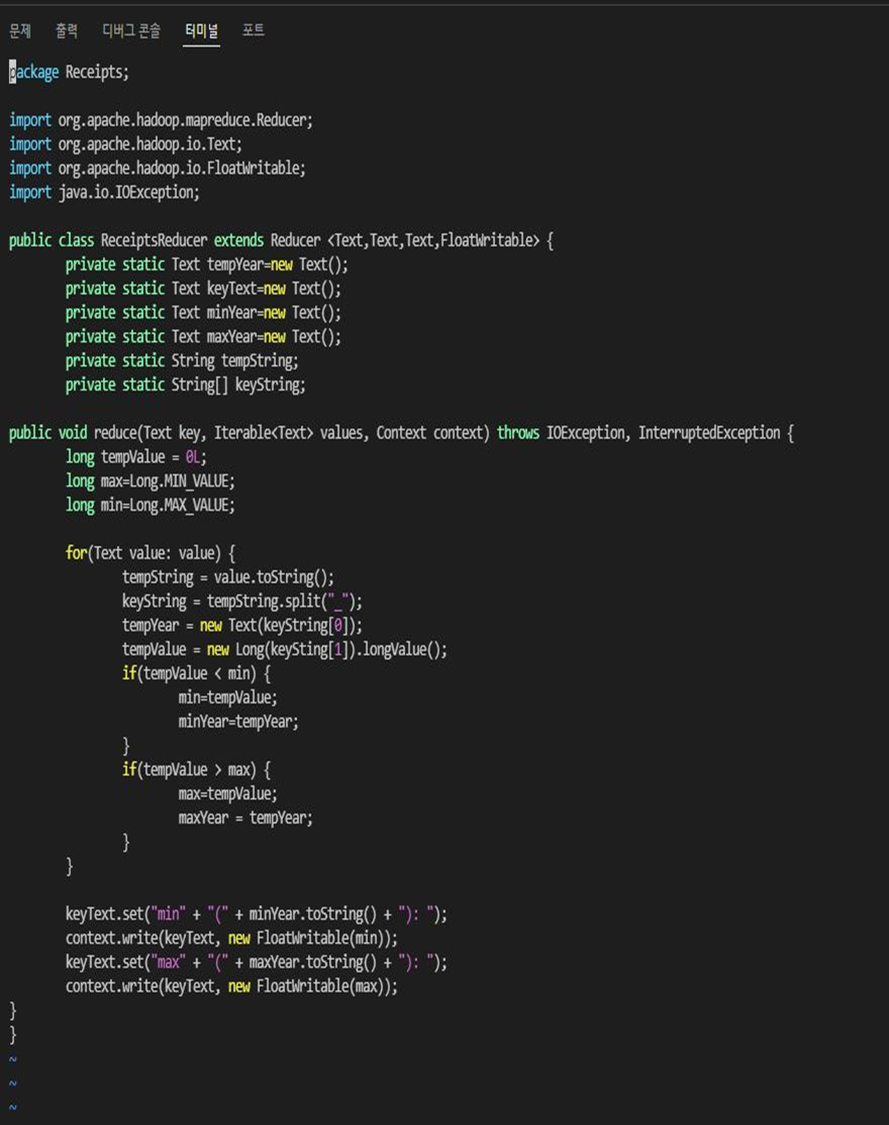This screenshot has height=1125, width=889.
Task: Select the 디버그 콘솔 tab
Action: point(131,30)
